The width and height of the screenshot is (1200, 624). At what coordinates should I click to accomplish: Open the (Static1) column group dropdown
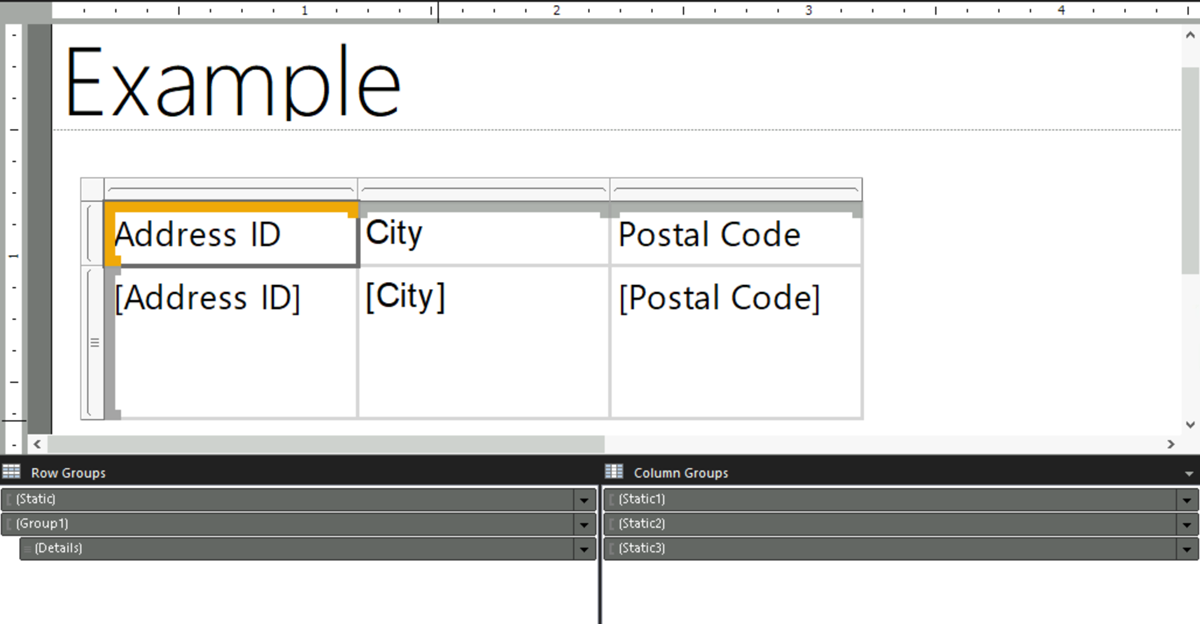[x=1185, y=498]
